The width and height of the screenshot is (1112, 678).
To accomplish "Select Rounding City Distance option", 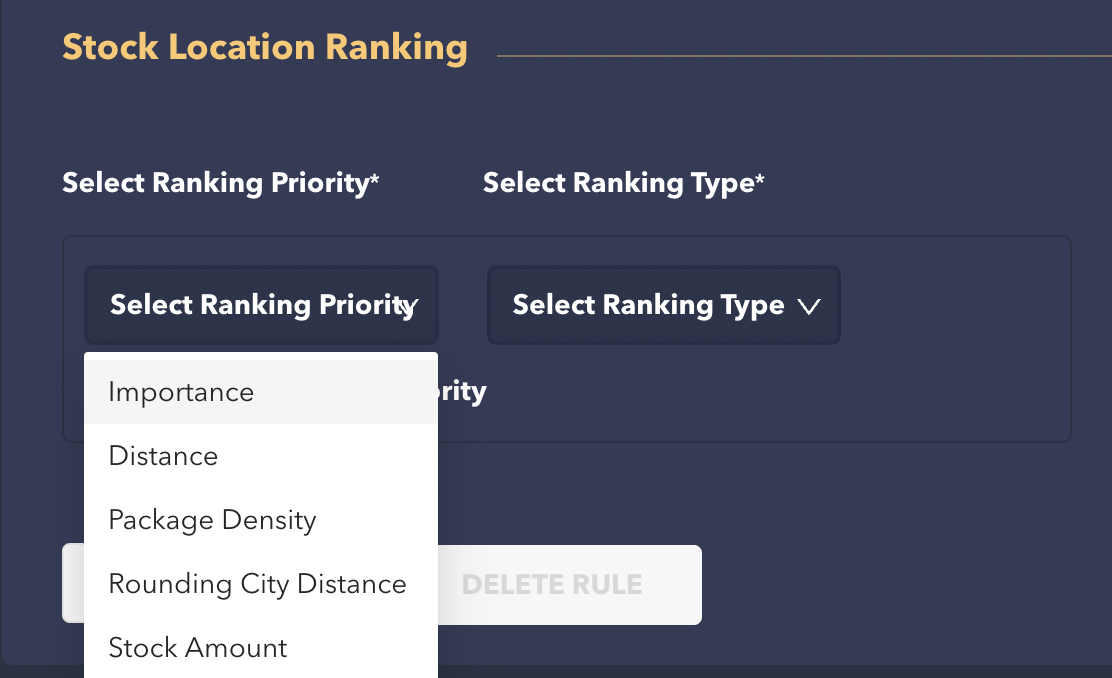I will click(257, 584).
